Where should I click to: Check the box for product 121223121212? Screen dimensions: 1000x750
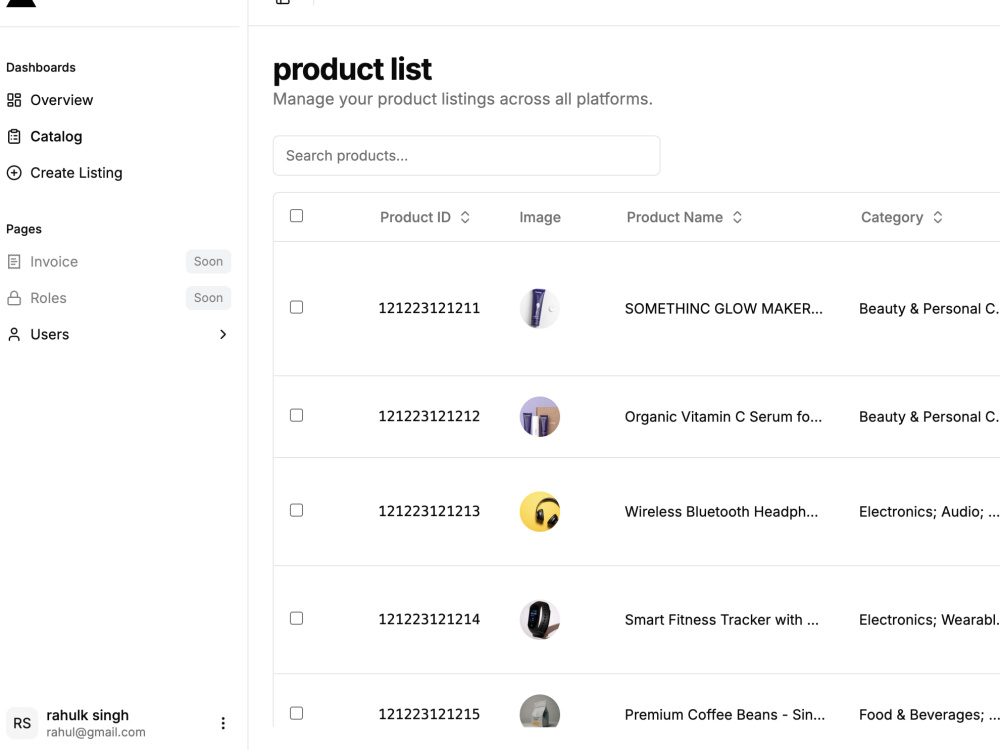click(x=297, y=415)
